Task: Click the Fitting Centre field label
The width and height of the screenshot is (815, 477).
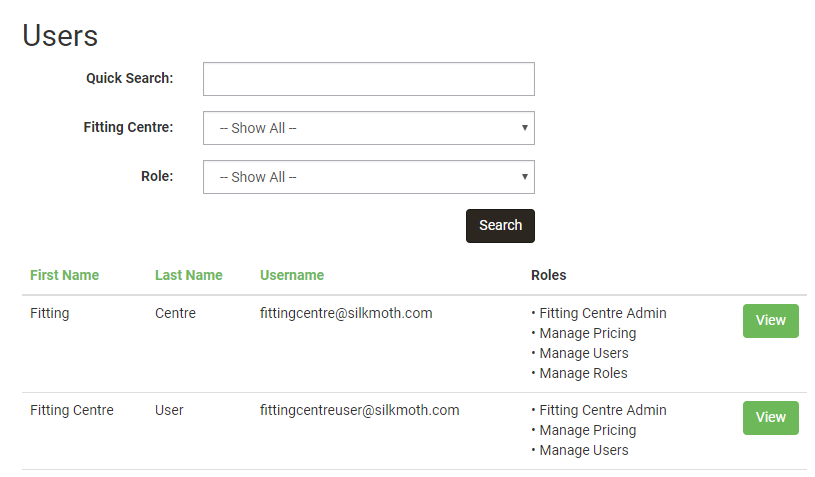Action: click(x=128, y=127)
